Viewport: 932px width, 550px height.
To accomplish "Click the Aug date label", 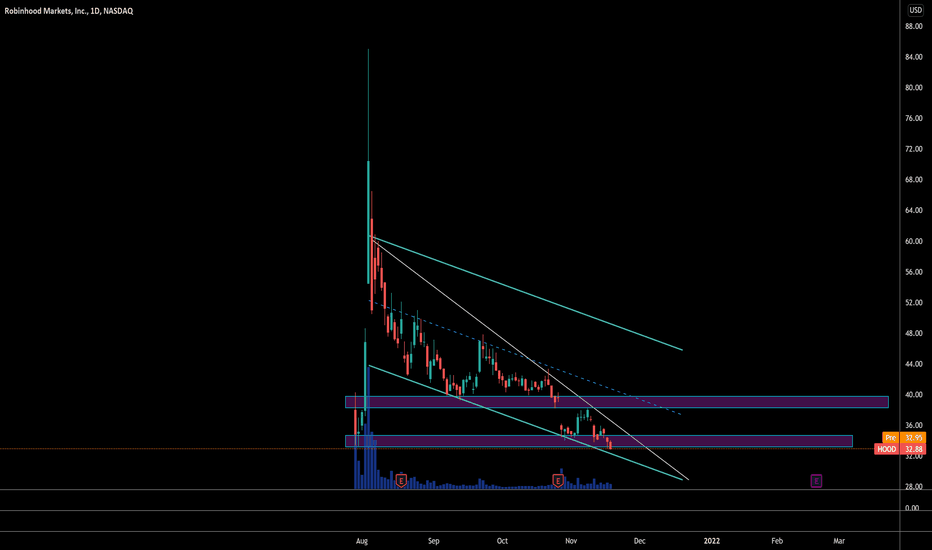I will click(x=362, y=541).
